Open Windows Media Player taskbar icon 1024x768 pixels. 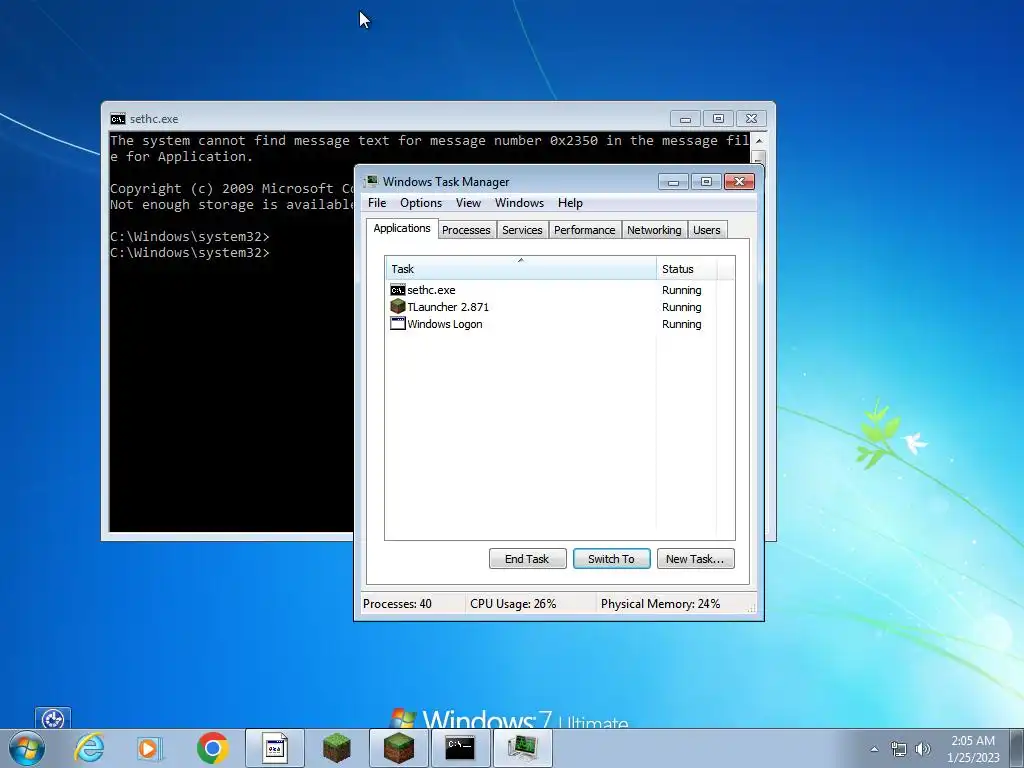[x=148, y=748]
